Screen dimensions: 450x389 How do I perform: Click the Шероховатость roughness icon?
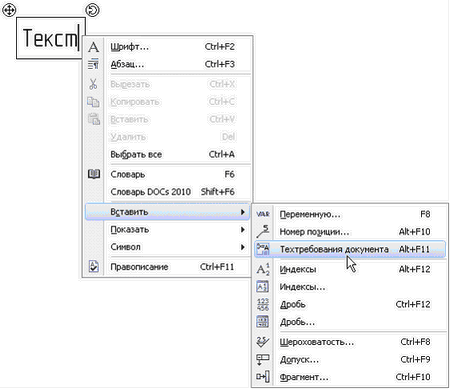click(x=263, y=342)
